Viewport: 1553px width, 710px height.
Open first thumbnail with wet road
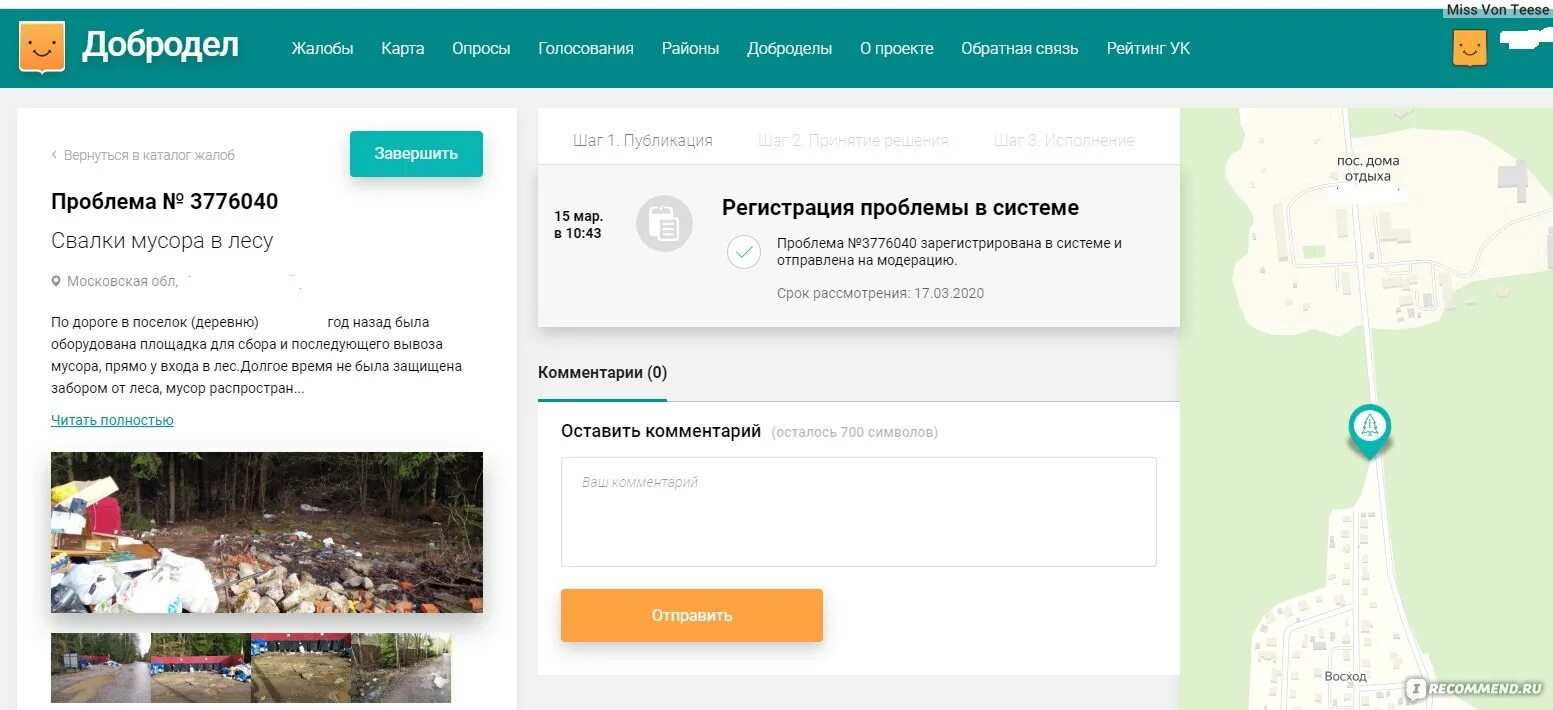(101, 668)
